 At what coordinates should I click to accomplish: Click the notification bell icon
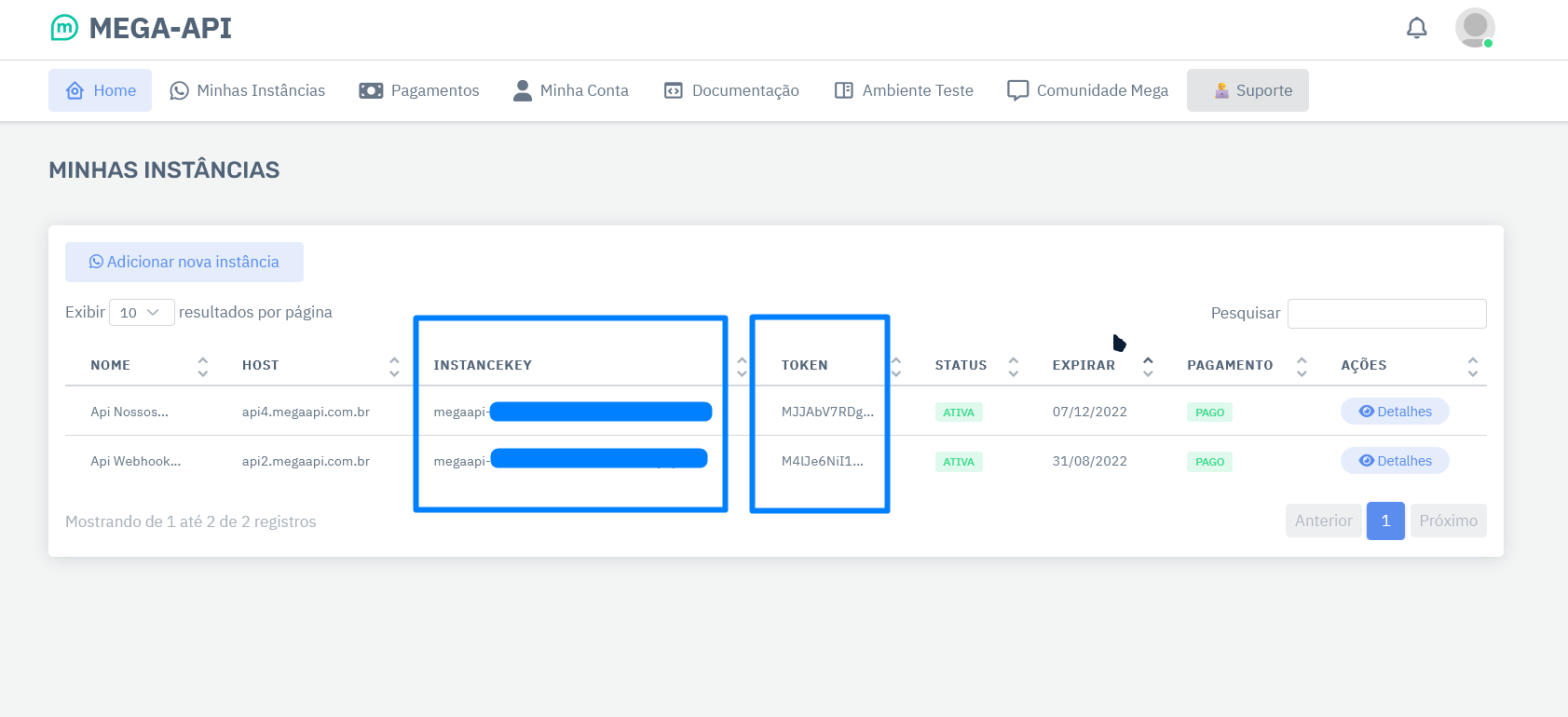pyautogui.click(x=1416, y=28)
